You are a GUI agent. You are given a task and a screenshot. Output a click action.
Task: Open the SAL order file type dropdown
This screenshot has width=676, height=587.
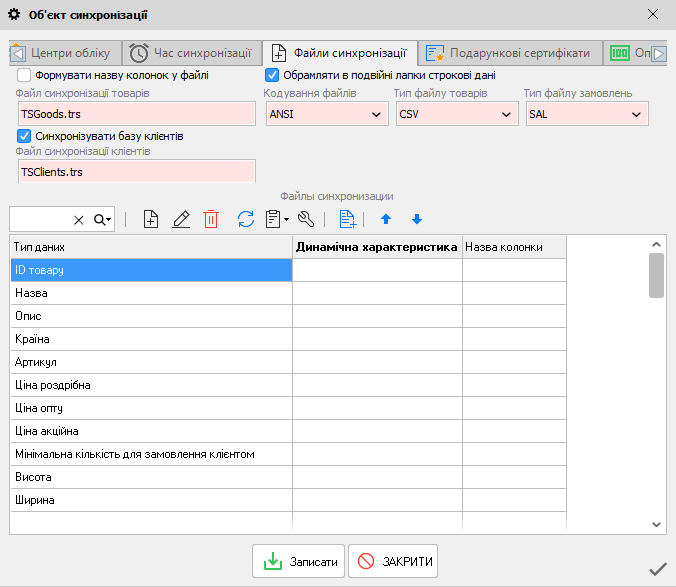[x=586, y=114]
